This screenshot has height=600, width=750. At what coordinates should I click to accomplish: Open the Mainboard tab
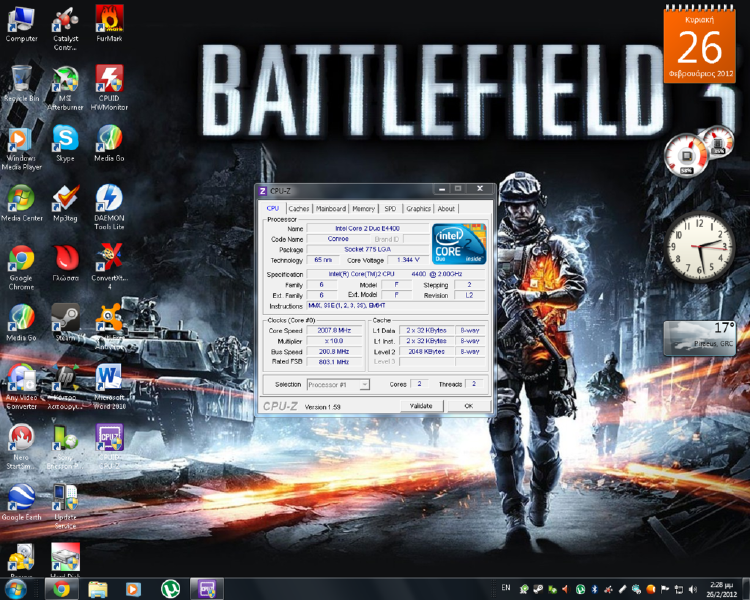point(331,209)
